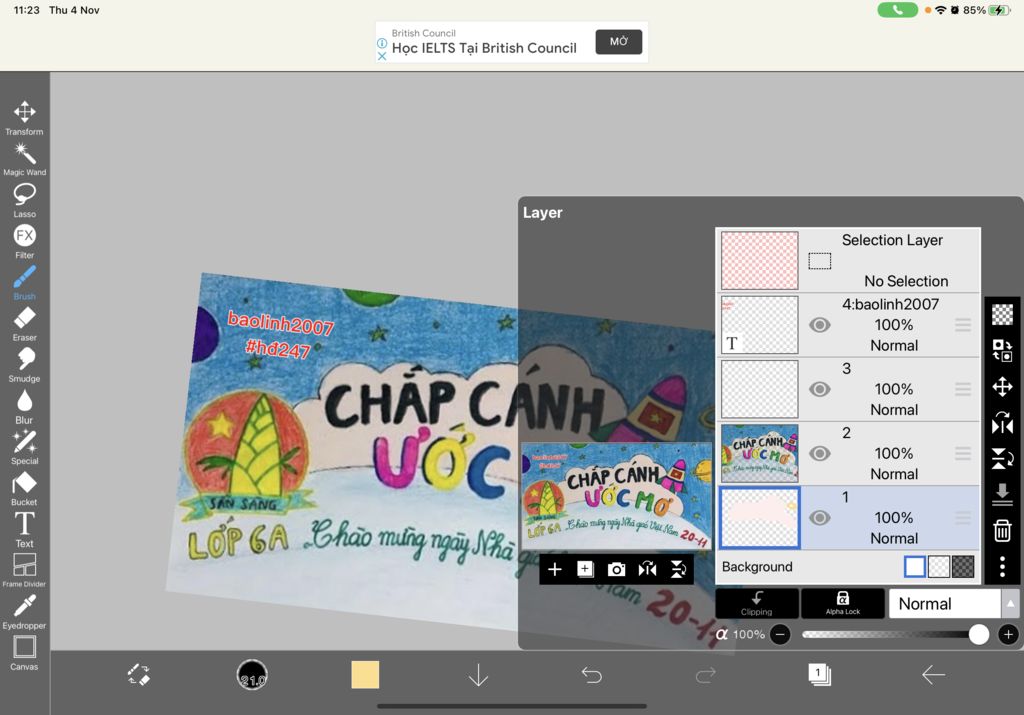Close the Layer panel via layers icon
Viewport: 1024px width, 715px height.
click(x=820, y=675)
